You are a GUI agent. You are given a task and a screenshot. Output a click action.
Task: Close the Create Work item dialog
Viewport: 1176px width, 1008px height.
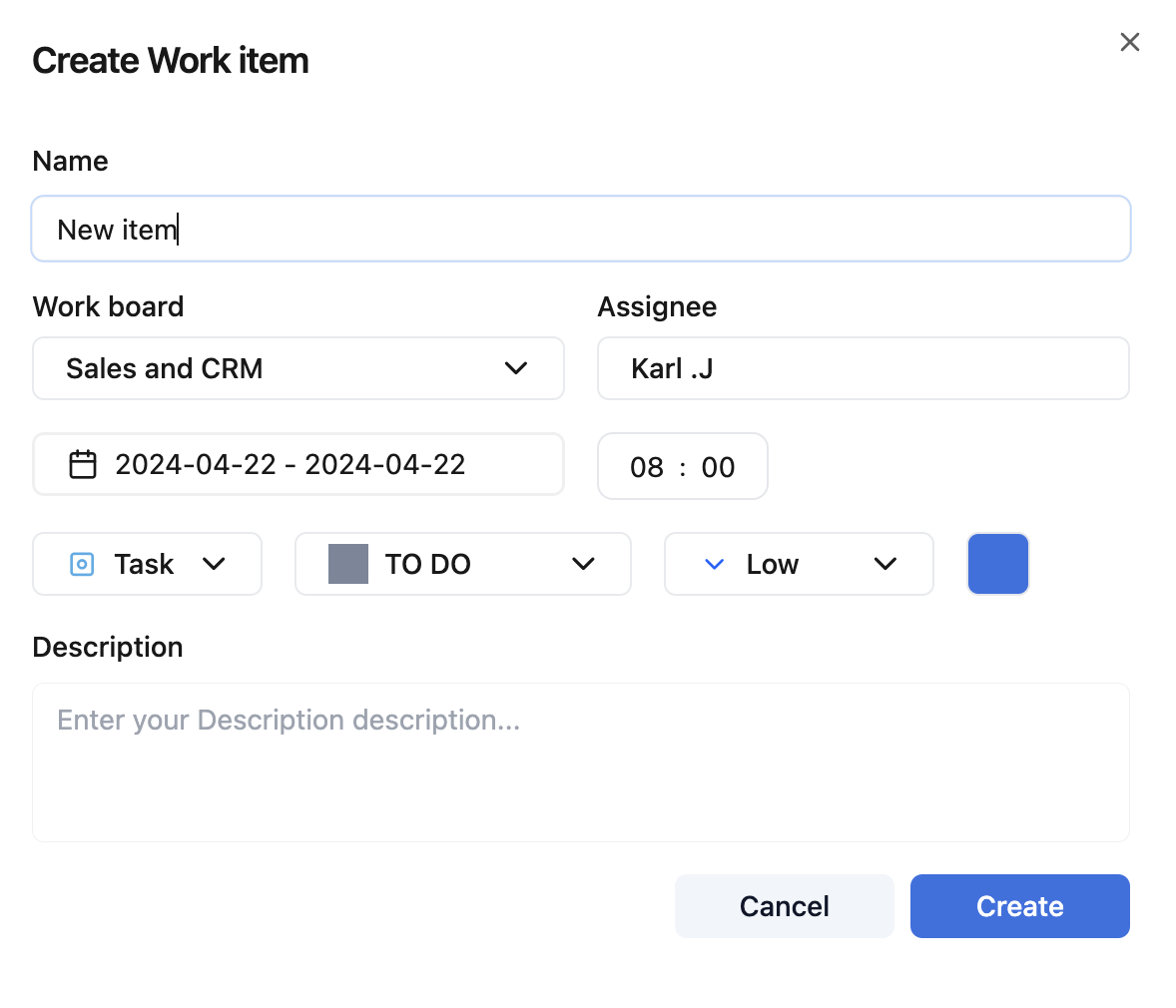pos(1129,42)
